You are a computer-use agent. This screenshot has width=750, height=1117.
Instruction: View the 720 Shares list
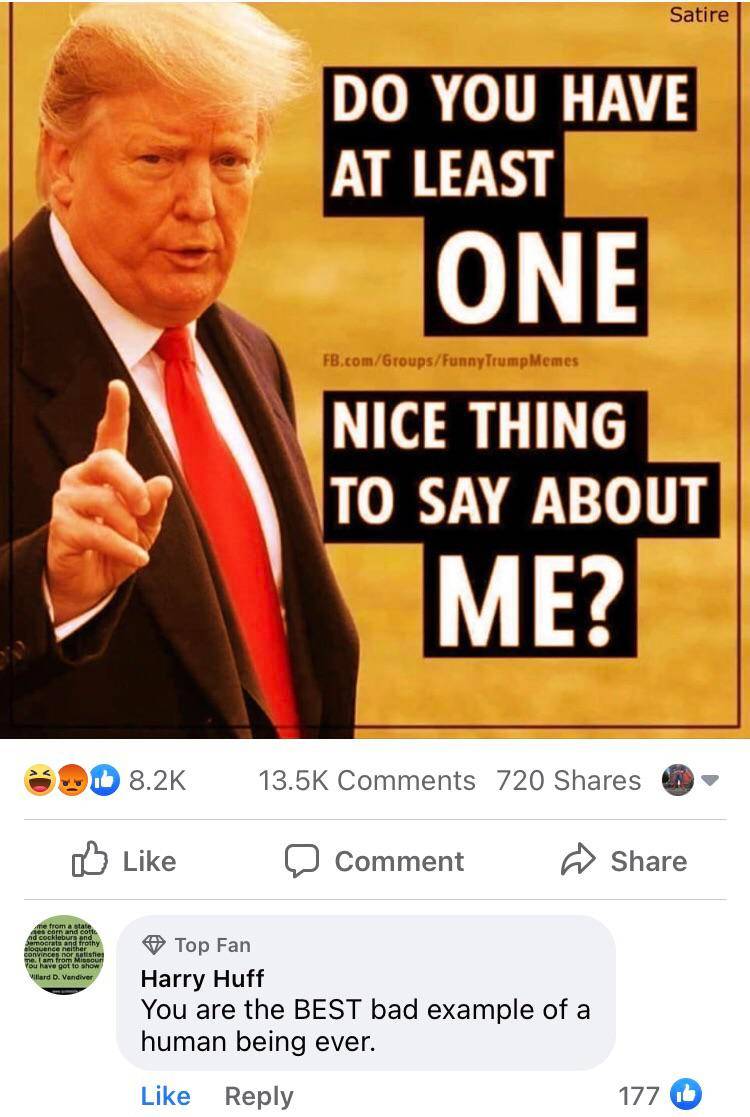tap(568, 781)
